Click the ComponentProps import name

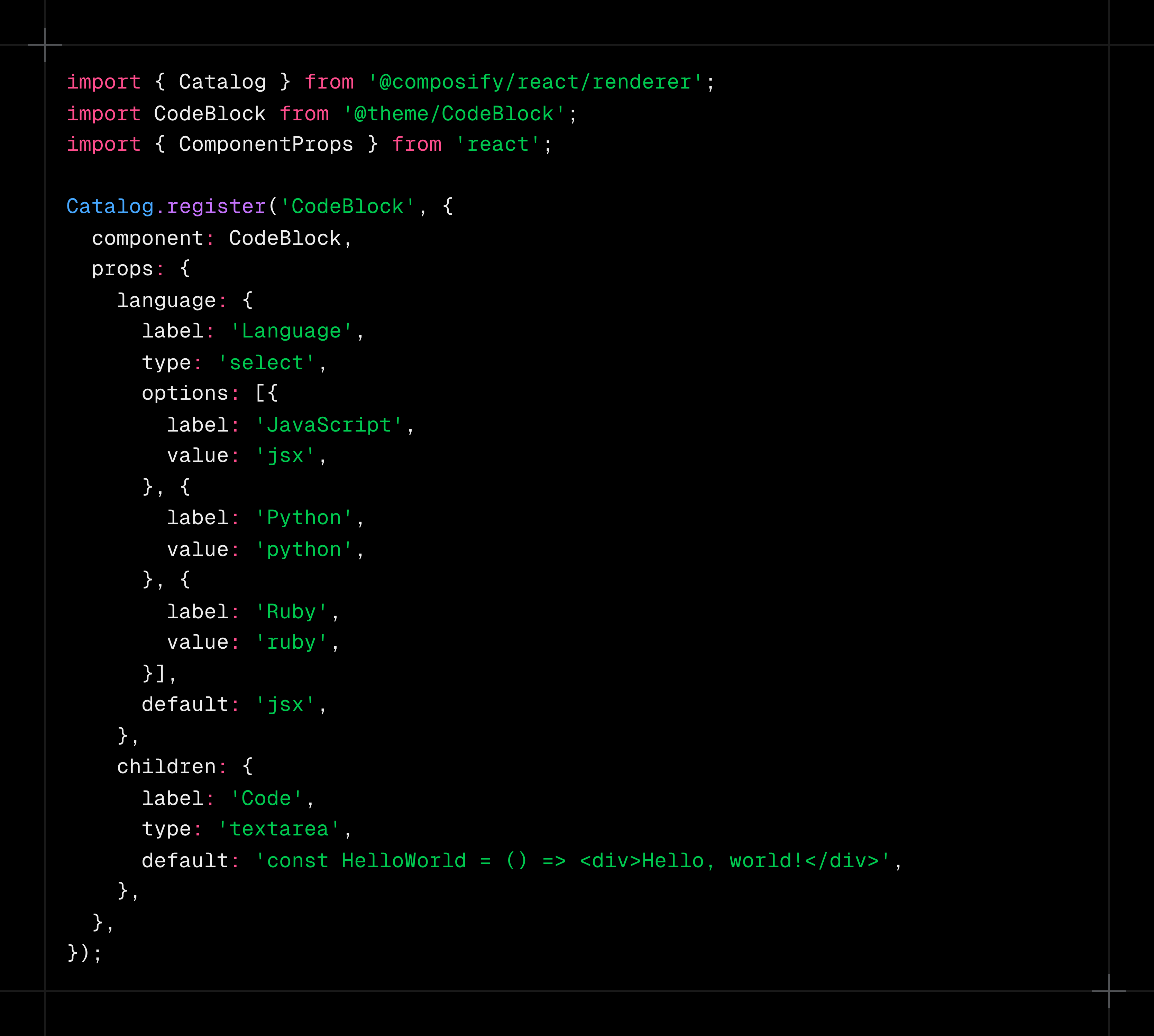point(266,145)
